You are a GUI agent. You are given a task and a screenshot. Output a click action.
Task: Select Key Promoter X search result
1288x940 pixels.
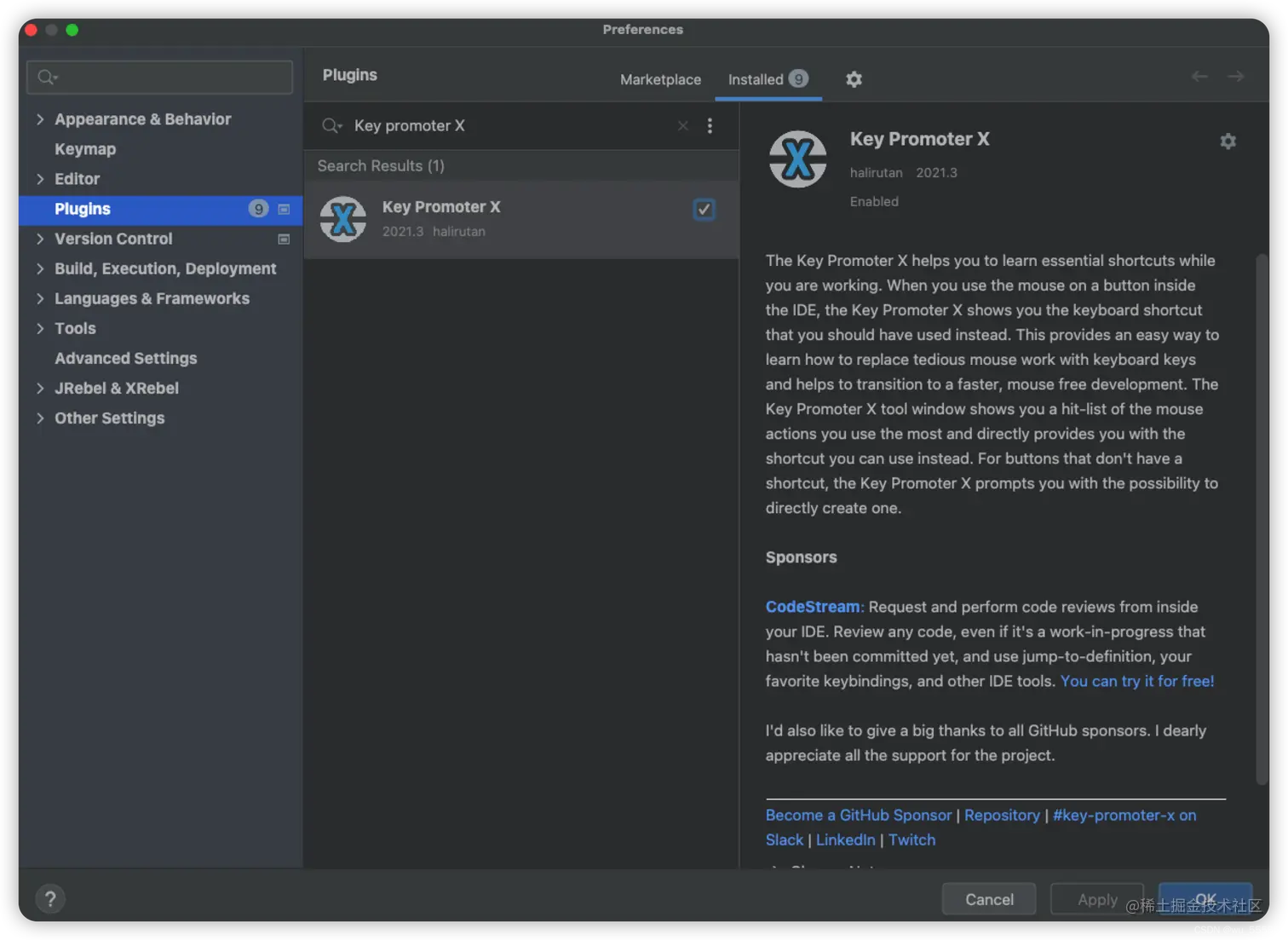(x=520, y=219)
